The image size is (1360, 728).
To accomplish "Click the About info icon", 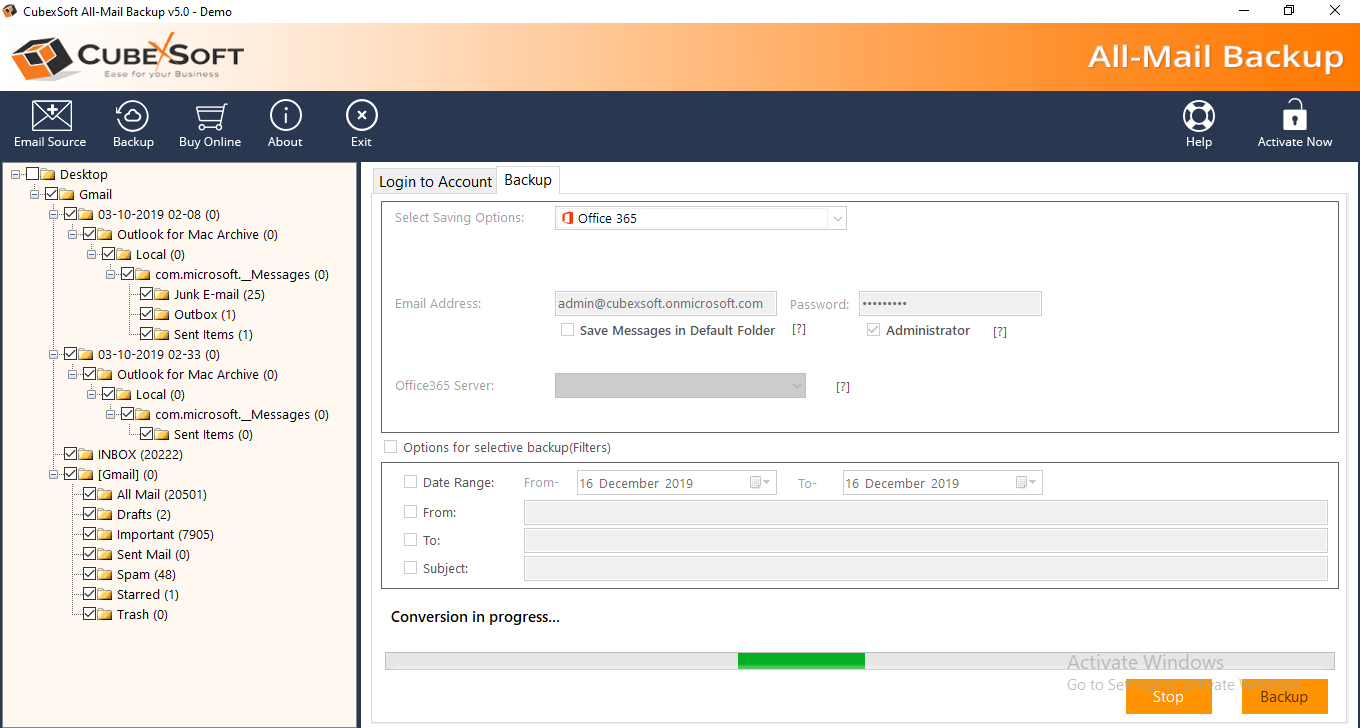I will (285, 117).
